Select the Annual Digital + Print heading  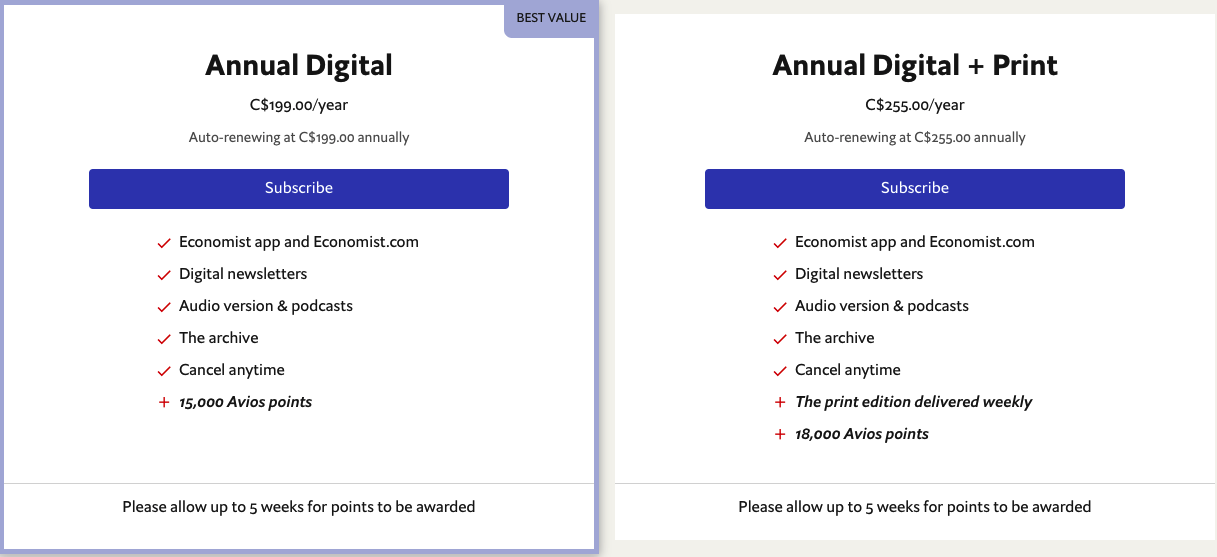tap(914, 66)
